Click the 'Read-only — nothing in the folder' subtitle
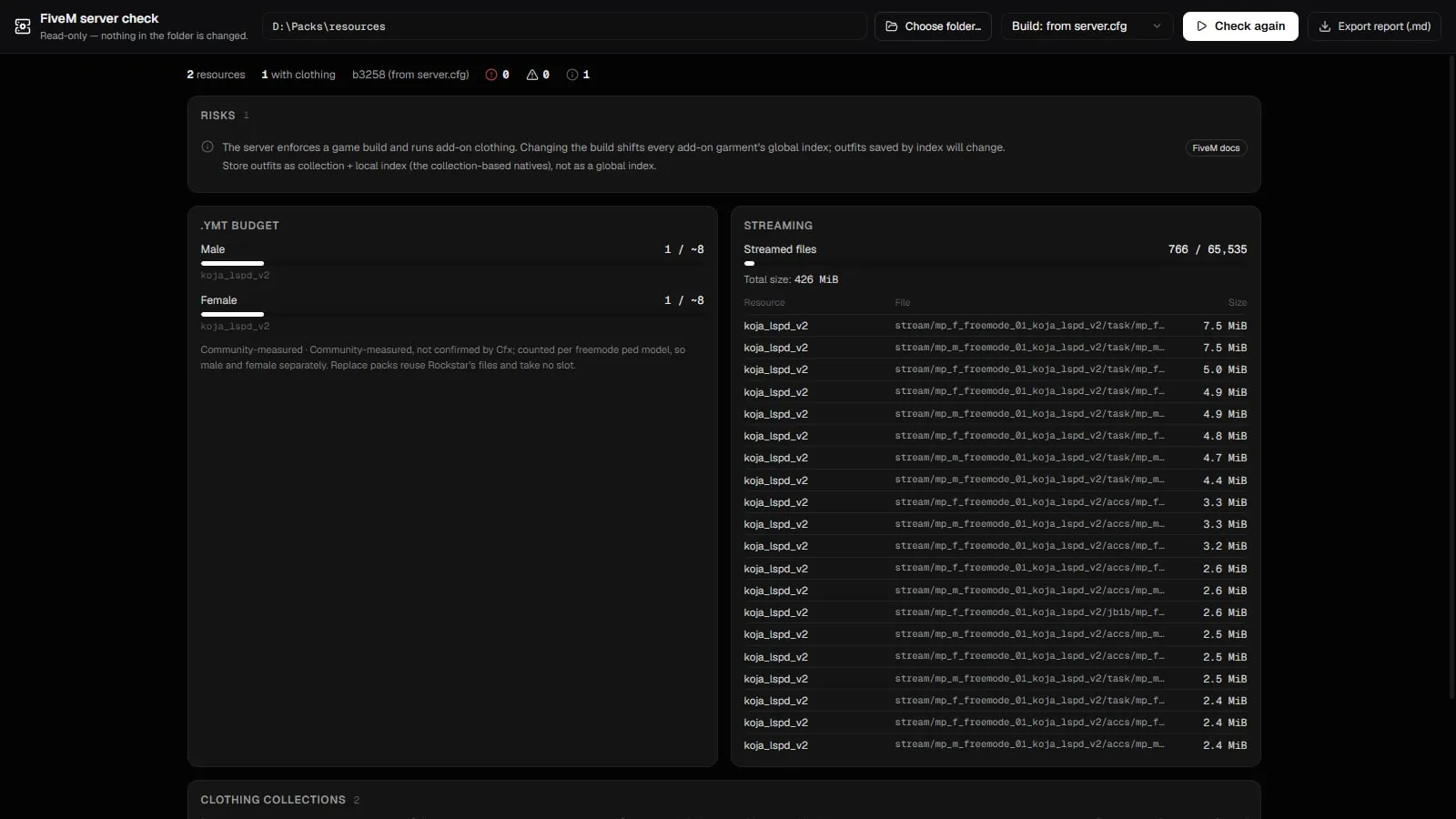Viewport: 1456px width, 819px height. pyautogui.click(x=144, y=35)
